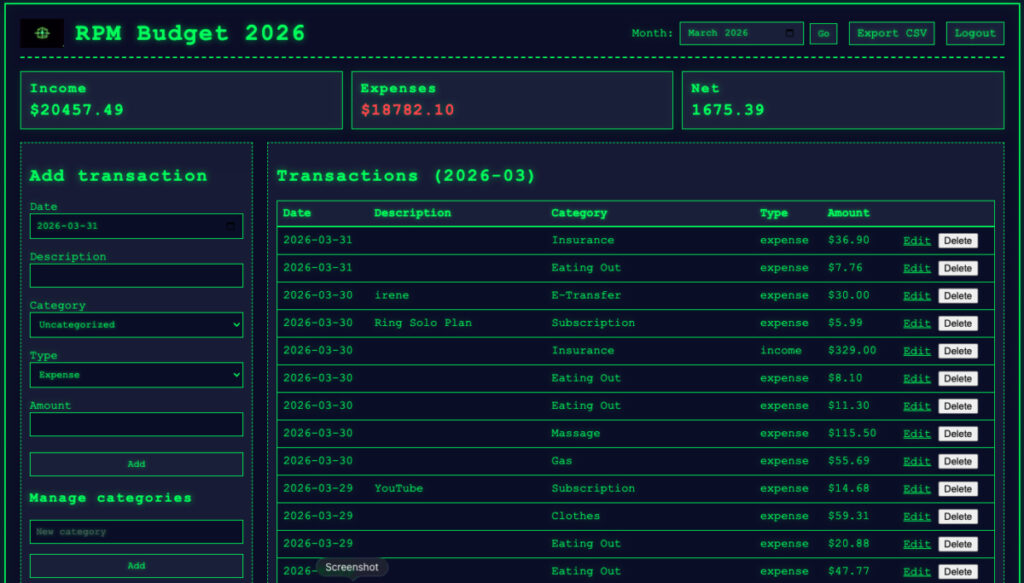Viewport: 1024px width, 583px height.
Task: Click Export CSV
Action: tap(891, 33)
